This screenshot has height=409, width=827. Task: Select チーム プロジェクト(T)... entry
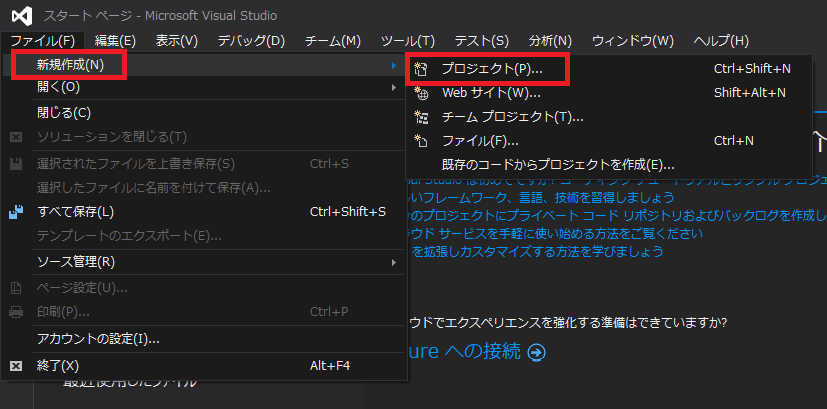(x=608, y=117)
